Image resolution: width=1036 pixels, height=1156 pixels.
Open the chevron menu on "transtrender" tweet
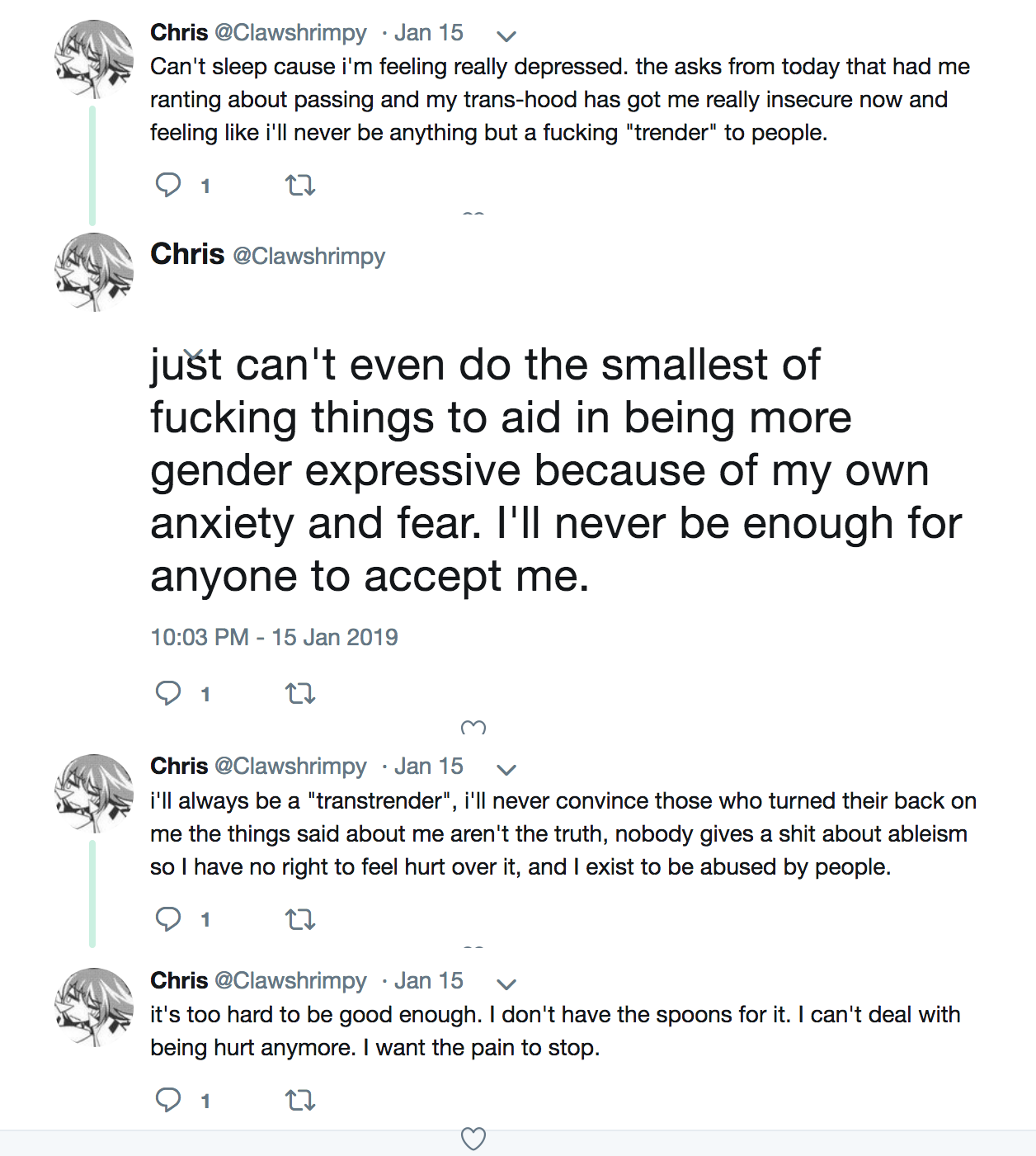click(506, 769)
